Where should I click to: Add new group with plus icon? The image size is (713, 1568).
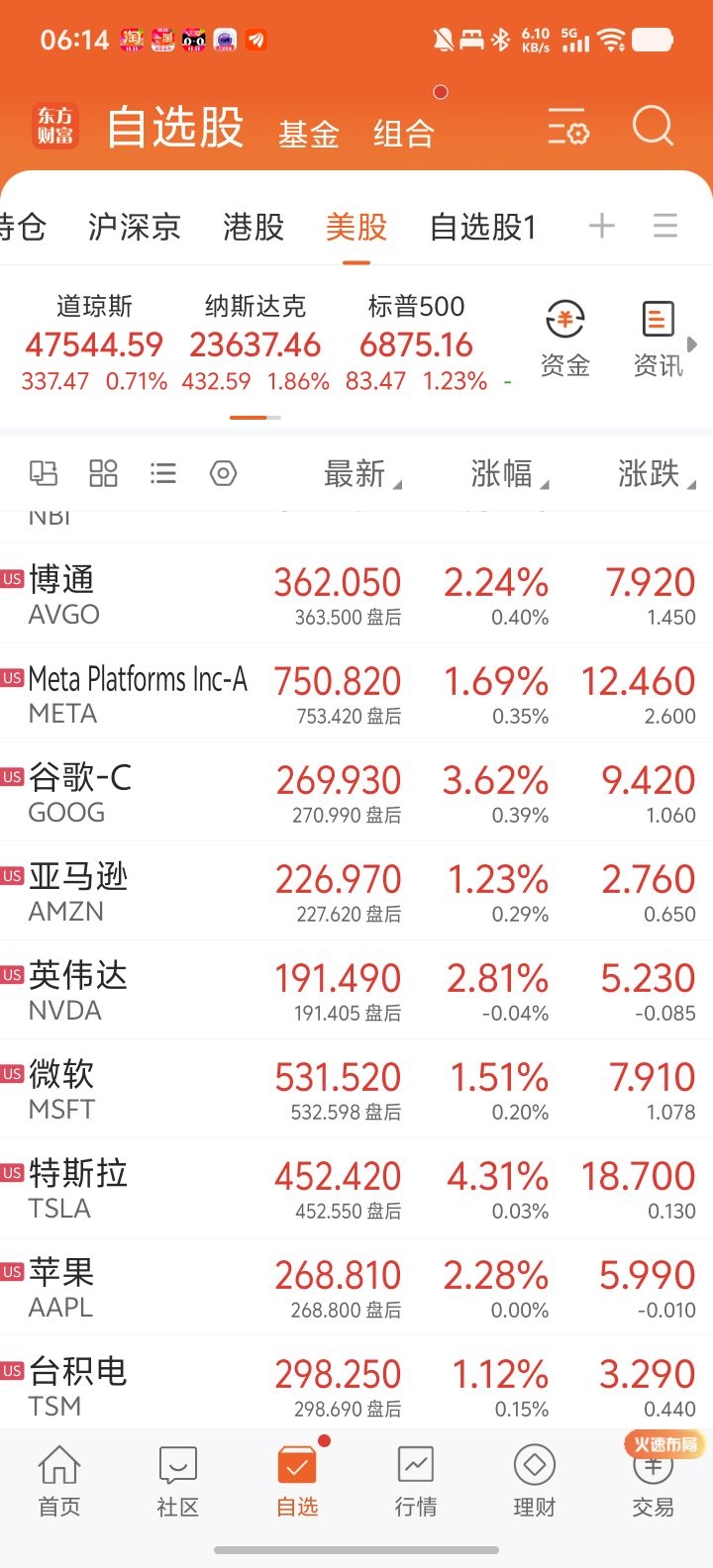coord(601,227)
